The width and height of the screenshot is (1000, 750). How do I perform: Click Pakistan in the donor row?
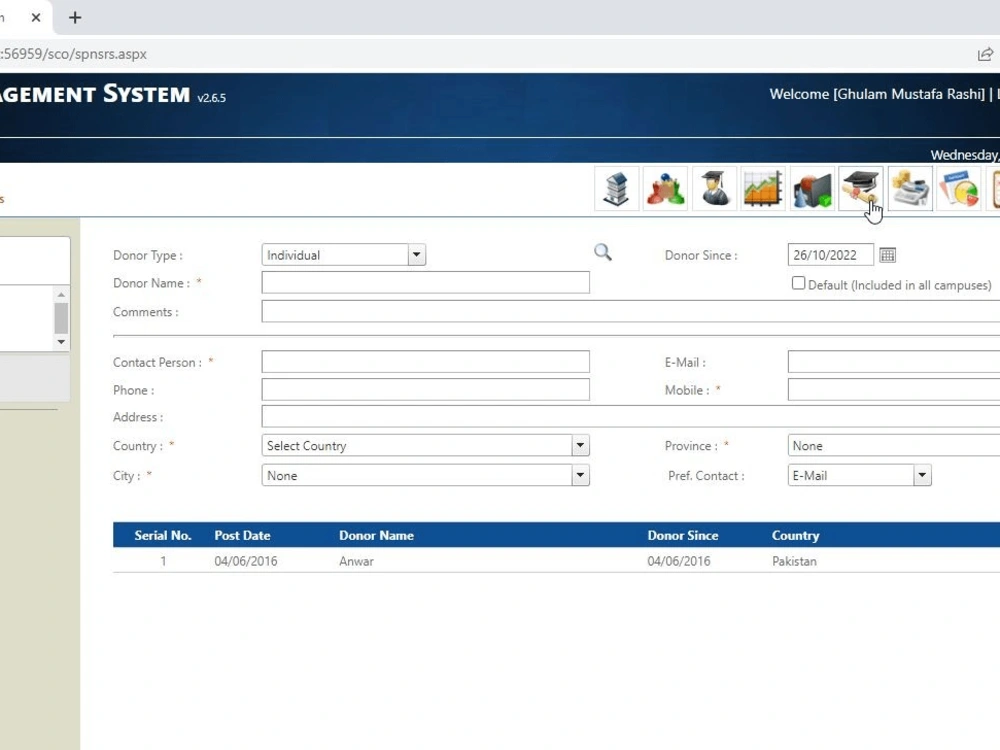794,561
